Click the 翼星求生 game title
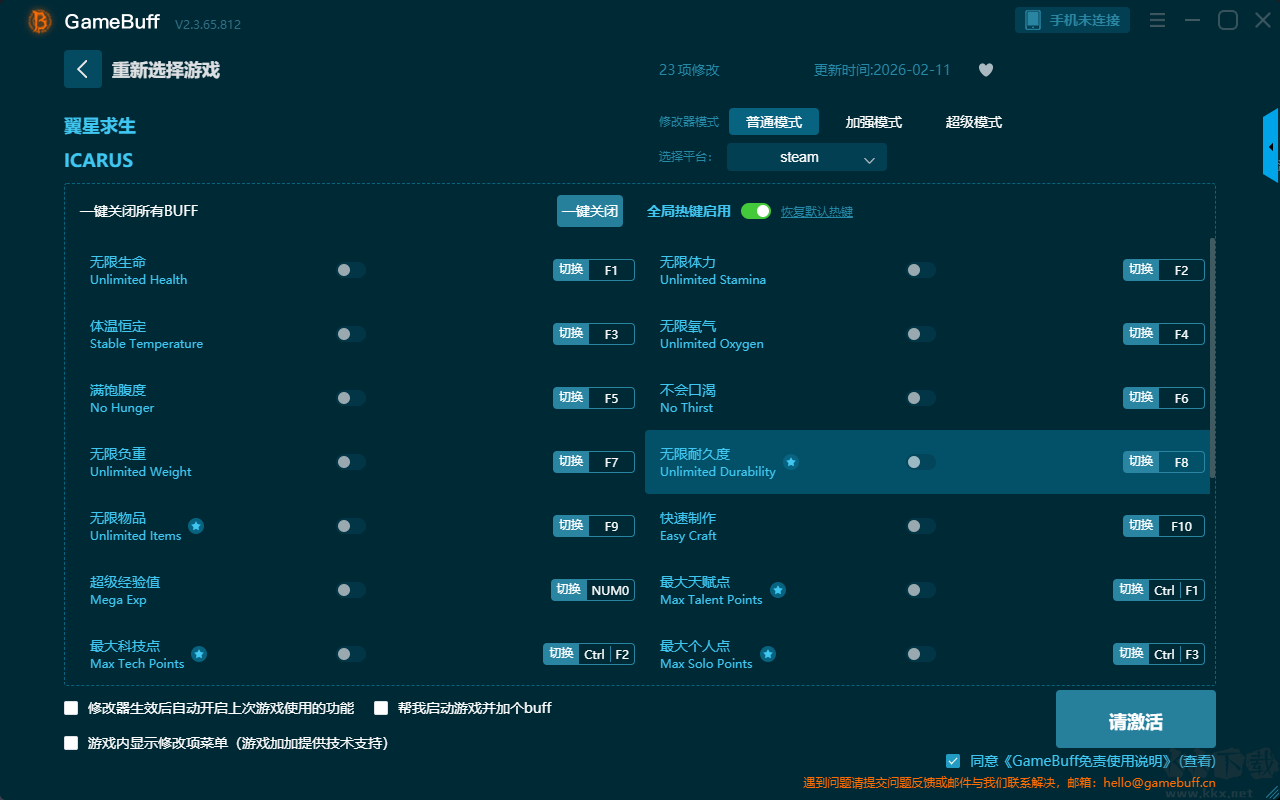Image resolution: width=1280 pixels, height=800 pixels. click(100, 126)
